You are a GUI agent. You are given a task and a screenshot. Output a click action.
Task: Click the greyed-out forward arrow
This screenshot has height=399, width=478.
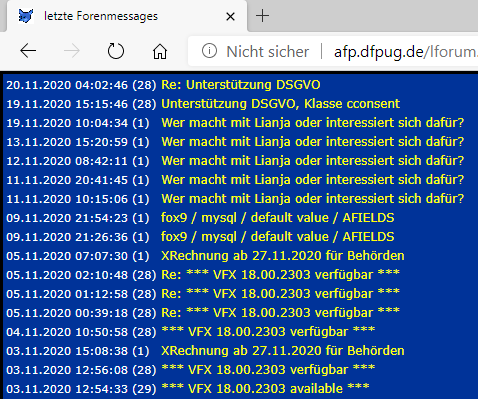pyautogui.click(x=72, y=51)
